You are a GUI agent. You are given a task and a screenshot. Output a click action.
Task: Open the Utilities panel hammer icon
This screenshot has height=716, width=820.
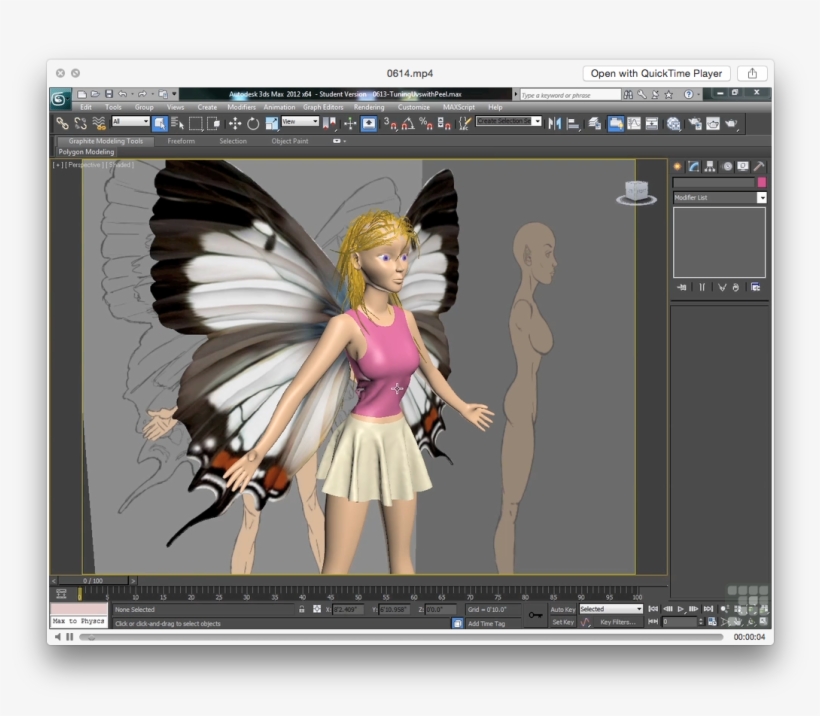[x=760, y=167]
